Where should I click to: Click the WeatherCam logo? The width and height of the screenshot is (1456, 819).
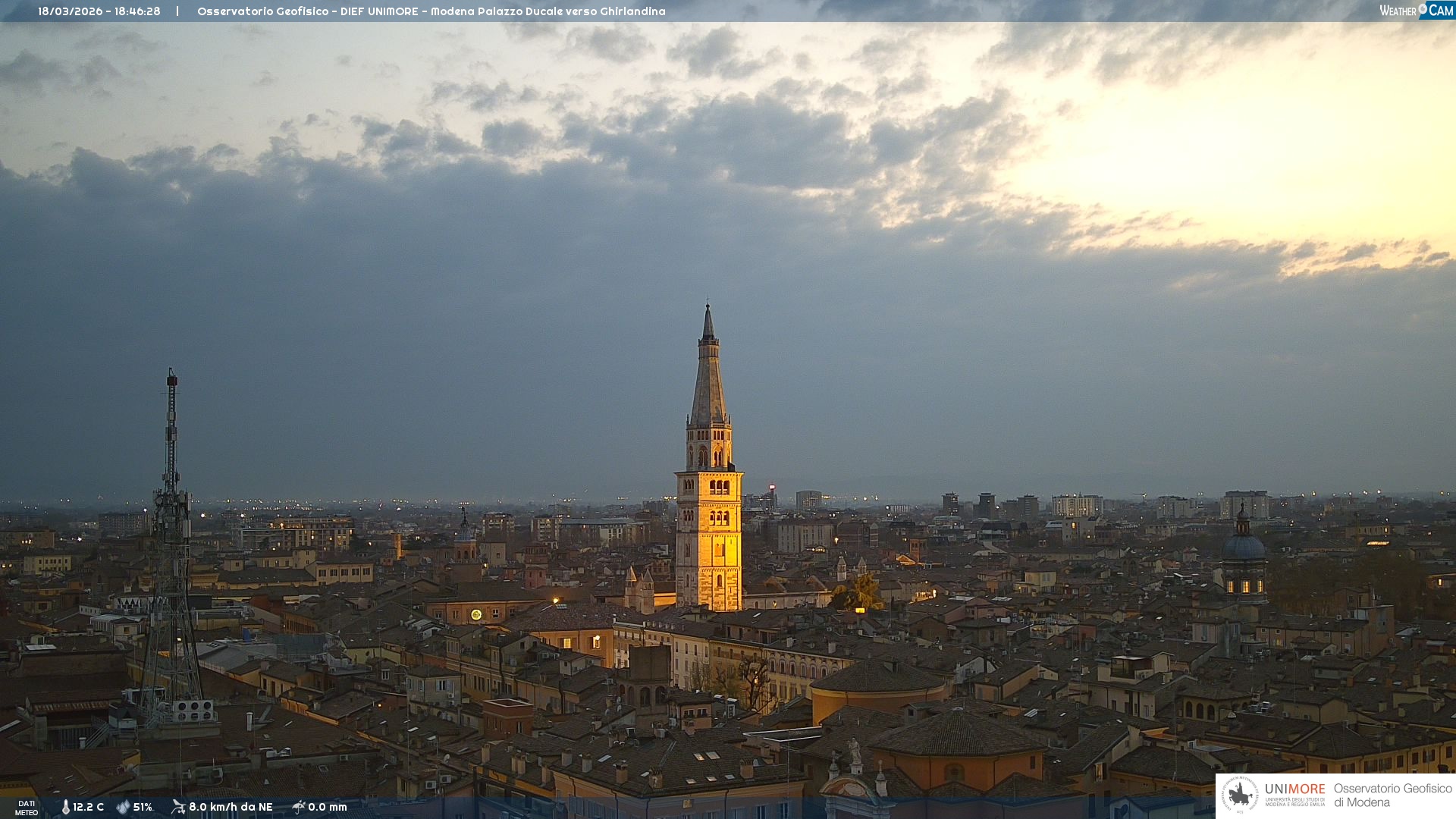click(x=1415, y=11)
